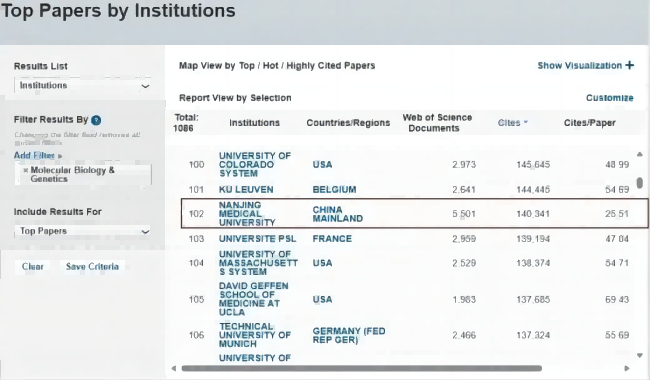Click the Filter Results By help icon
Image resolution: width=650 pixels, height=380 pixels.
(96, 120)
